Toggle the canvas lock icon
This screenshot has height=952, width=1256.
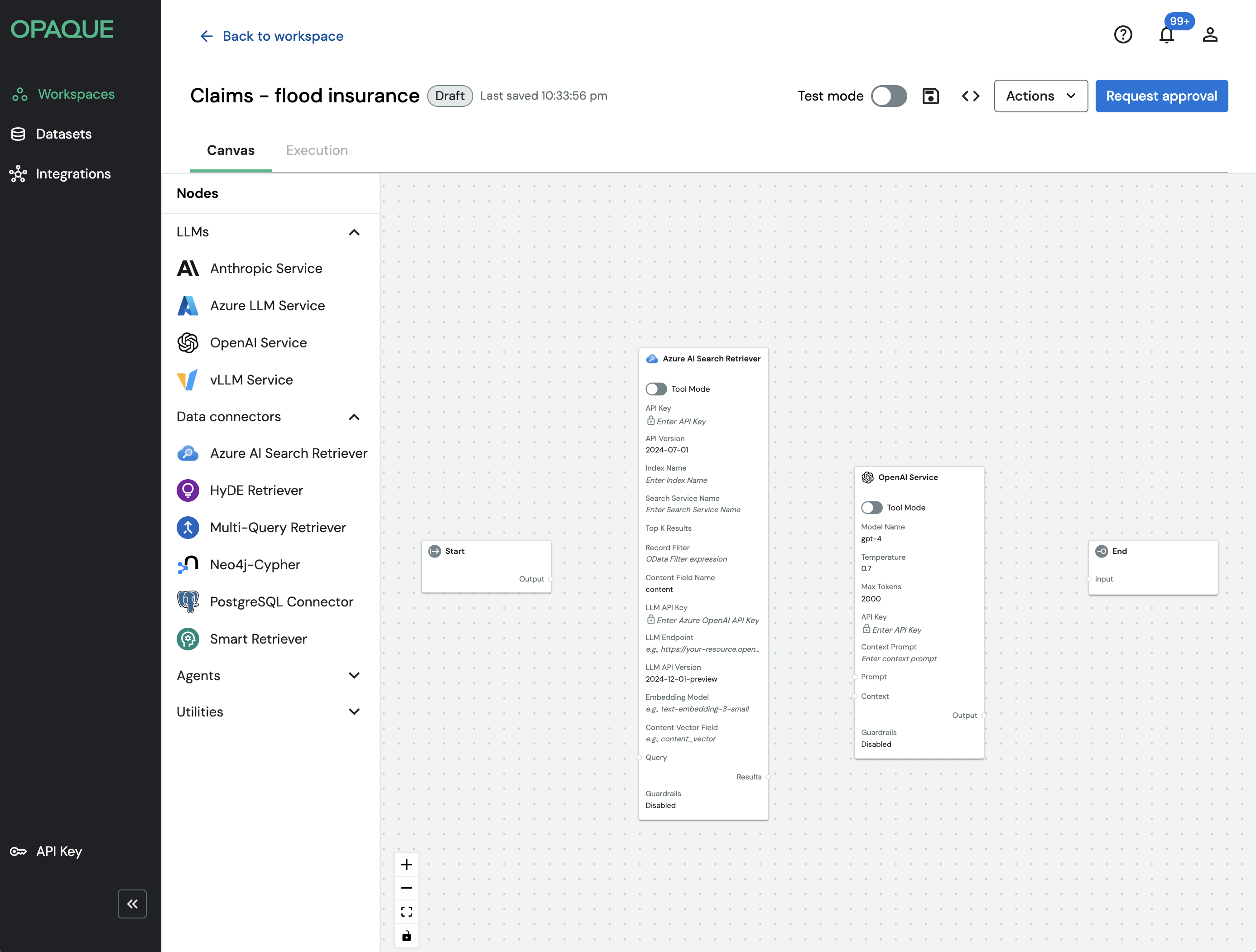407,936
